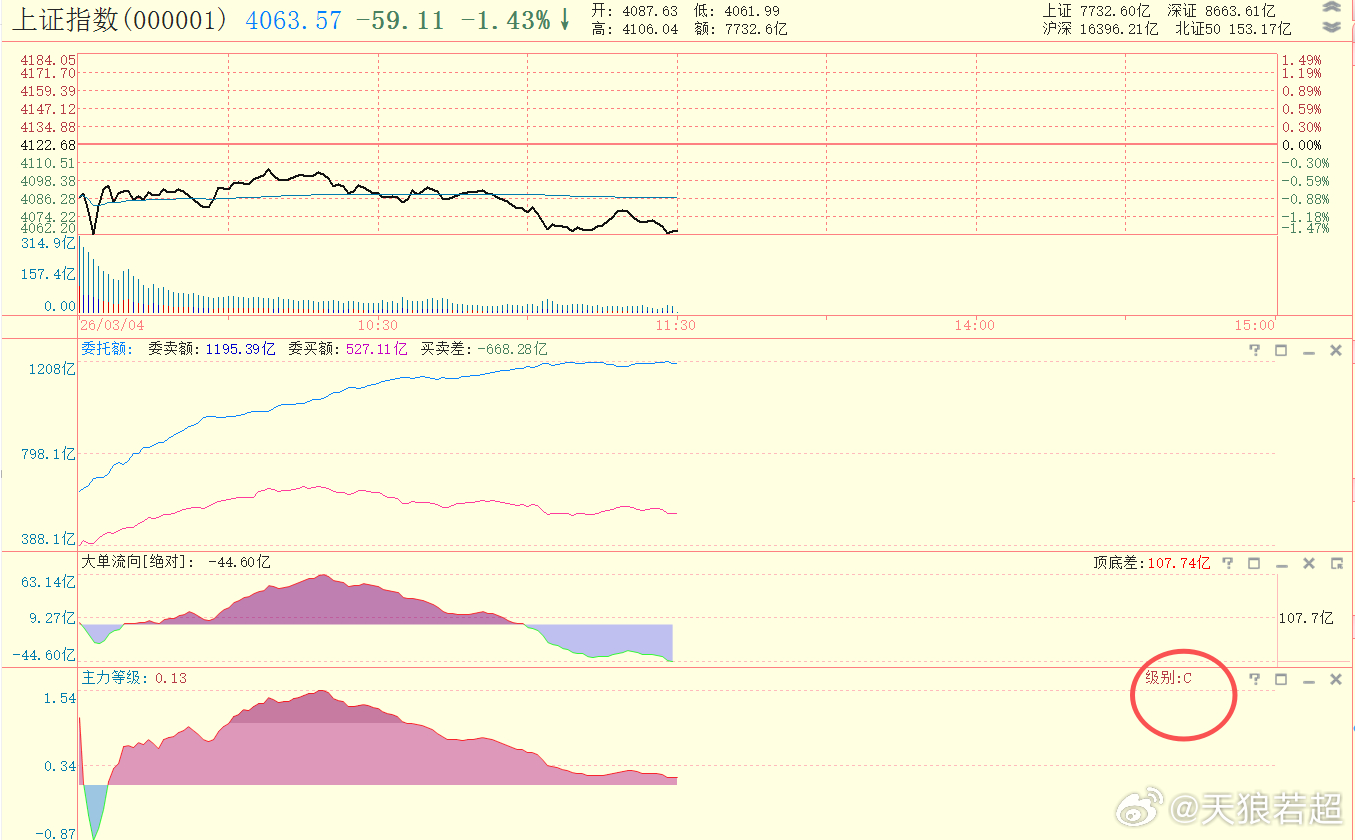This screenshot has width=1355, height=840.
Task: Close the 大单流向 indicator panel
Action: 1308,564
